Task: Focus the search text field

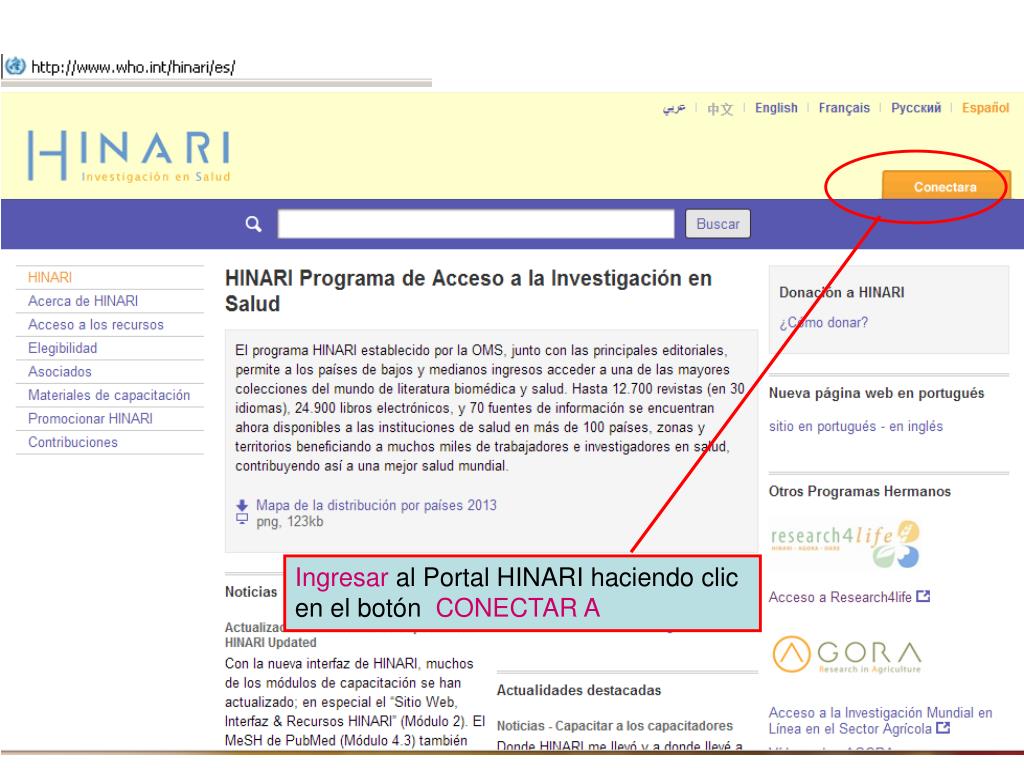Action: tap(476, 224)
